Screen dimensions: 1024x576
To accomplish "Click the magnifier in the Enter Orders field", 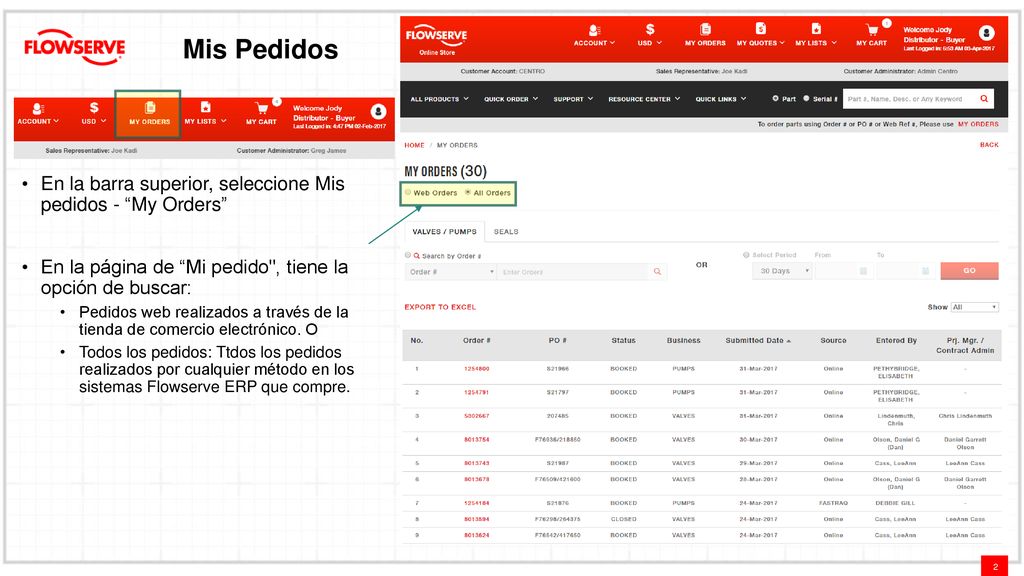I will [x=657, y=272].
